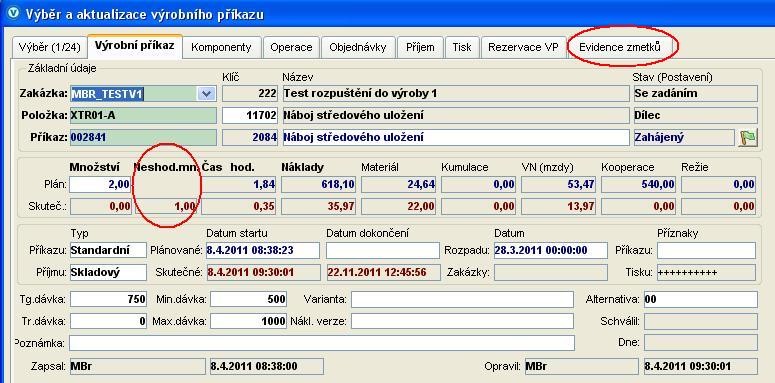This screenshot has height=383, width=775.
Task: Go to the Příjem tab
Action: (x=420, y=47)
